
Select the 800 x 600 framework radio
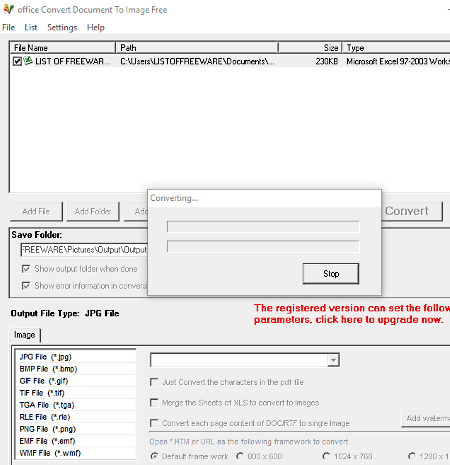(x=240, y=456)
